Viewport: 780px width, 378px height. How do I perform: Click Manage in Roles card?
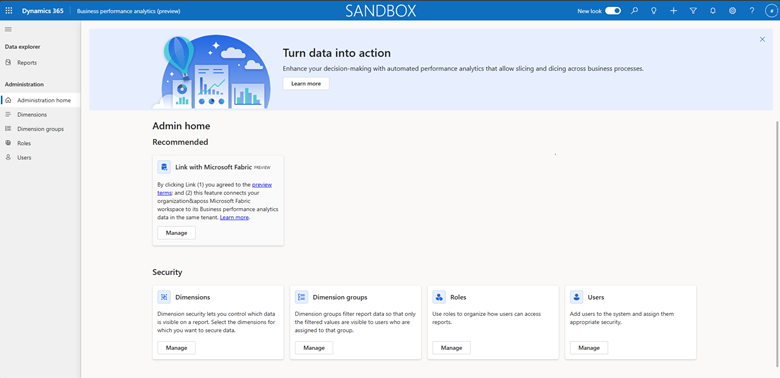[452, 348]
